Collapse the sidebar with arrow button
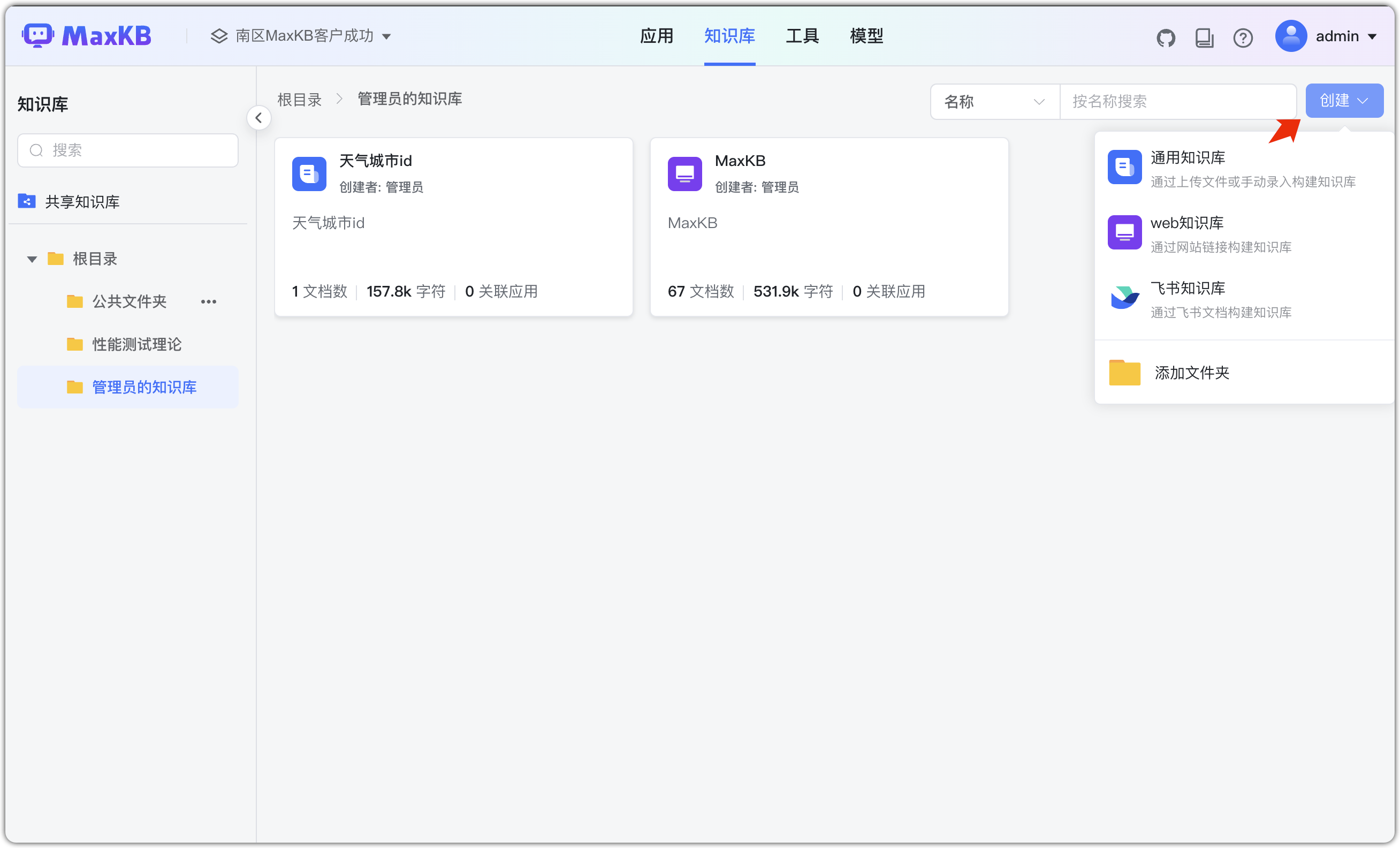1400x848 pixels. pos(258,118)
